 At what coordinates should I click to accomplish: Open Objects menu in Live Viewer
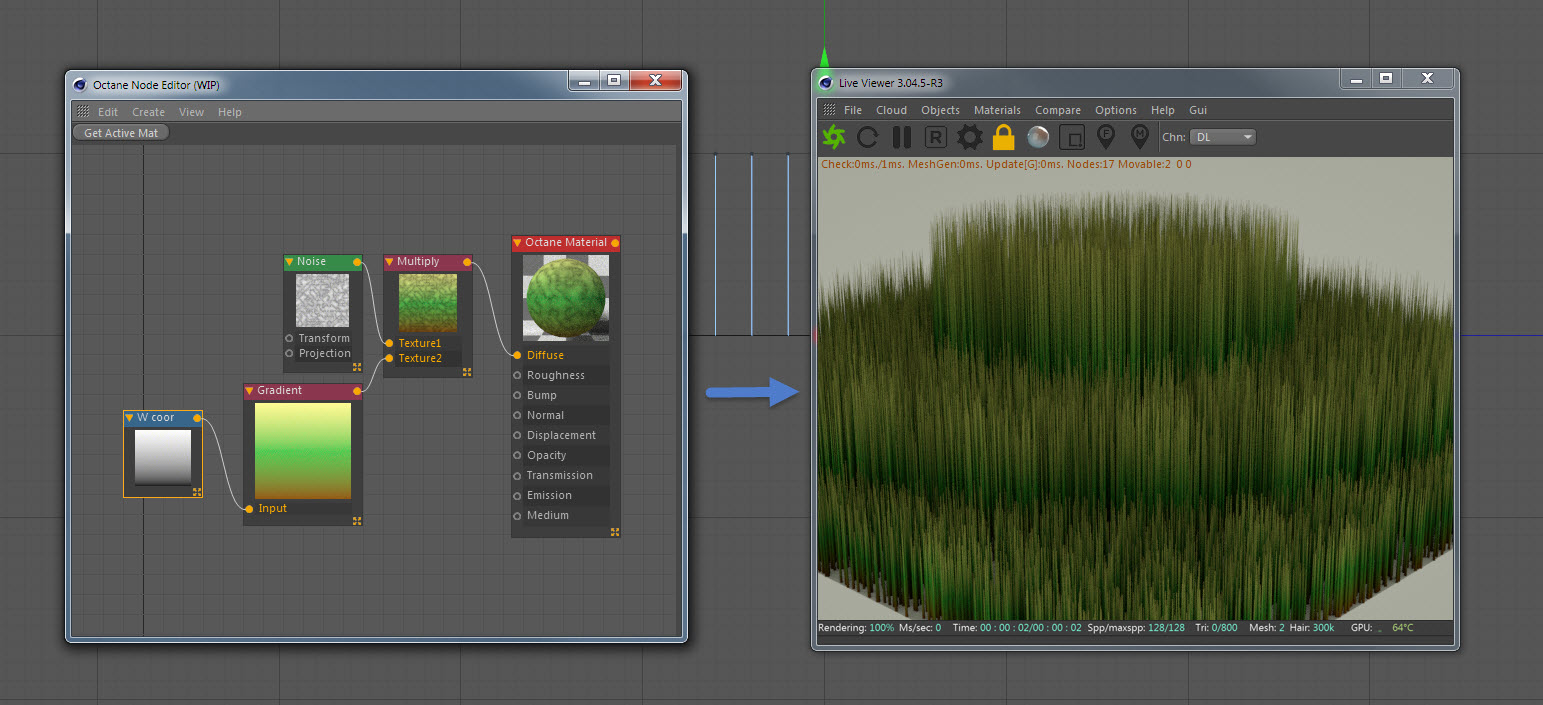pyautogui.click(x=941, y=110)
